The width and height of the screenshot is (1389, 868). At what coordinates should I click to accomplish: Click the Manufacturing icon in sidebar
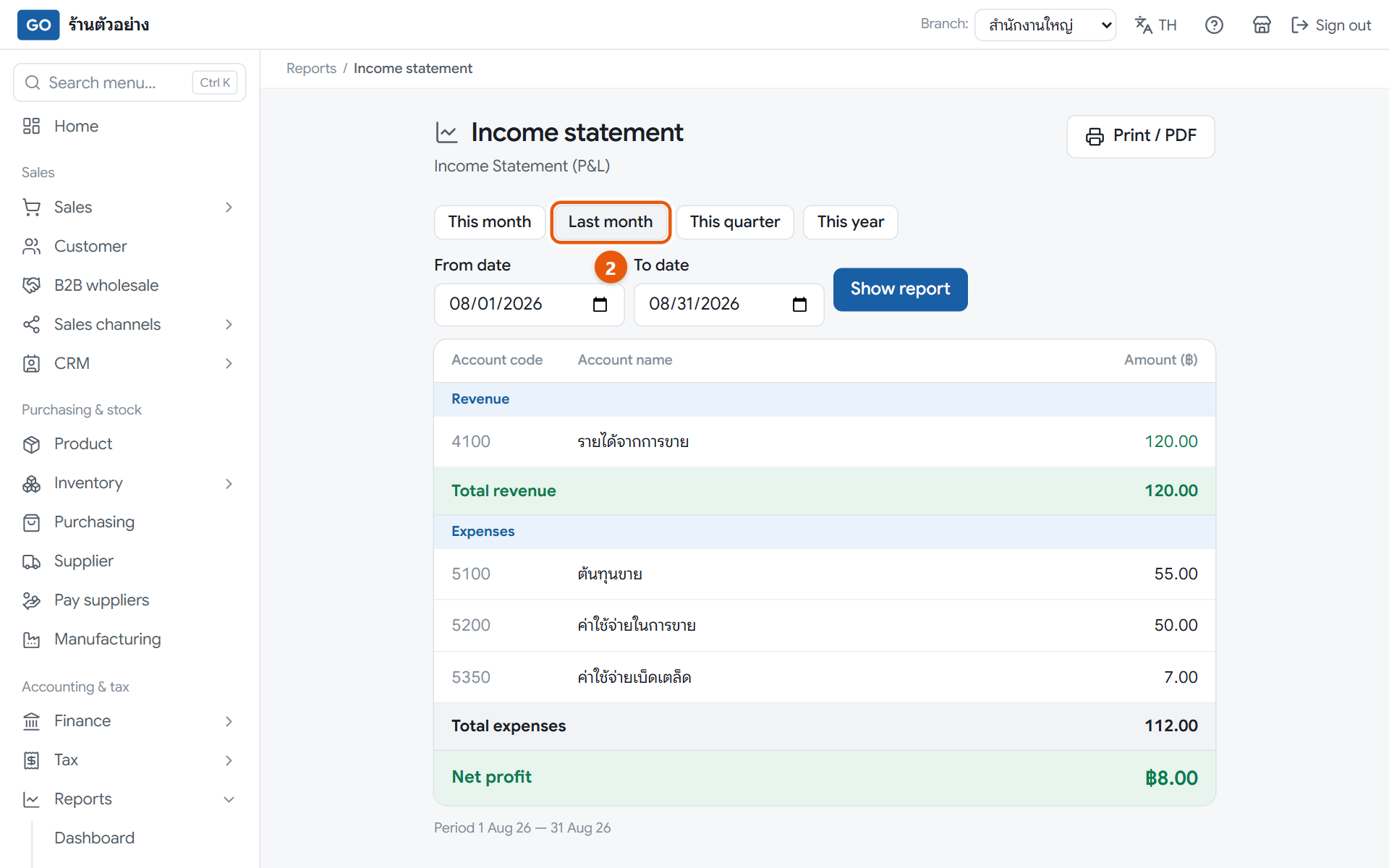point(31,639)
